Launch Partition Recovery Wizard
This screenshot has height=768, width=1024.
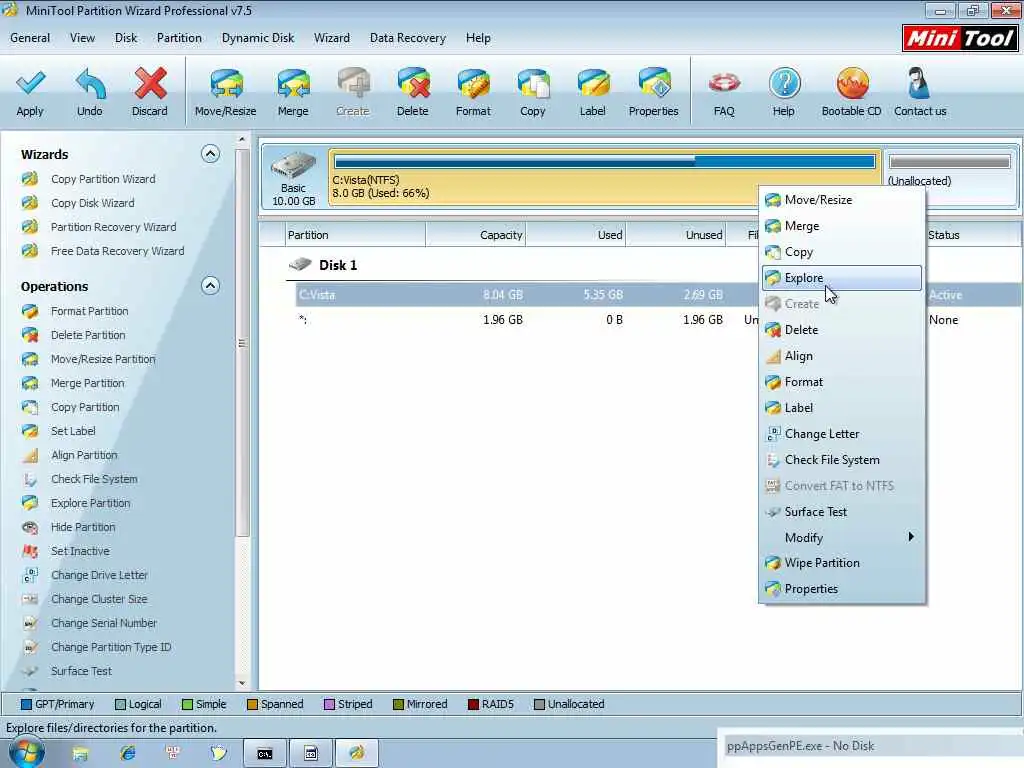[x=114, y=227]
